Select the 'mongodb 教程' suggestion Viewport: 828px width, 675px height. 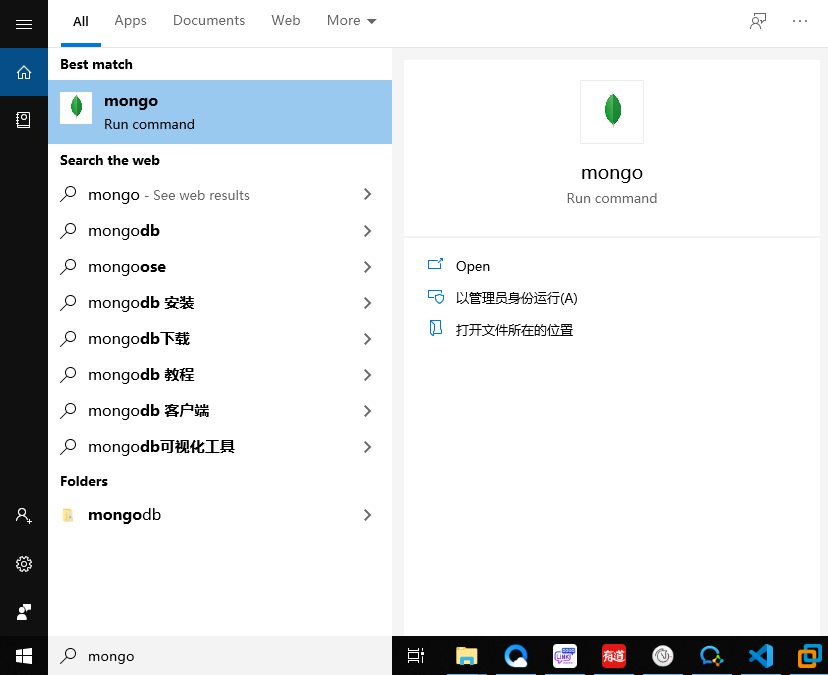pos(220,375)
